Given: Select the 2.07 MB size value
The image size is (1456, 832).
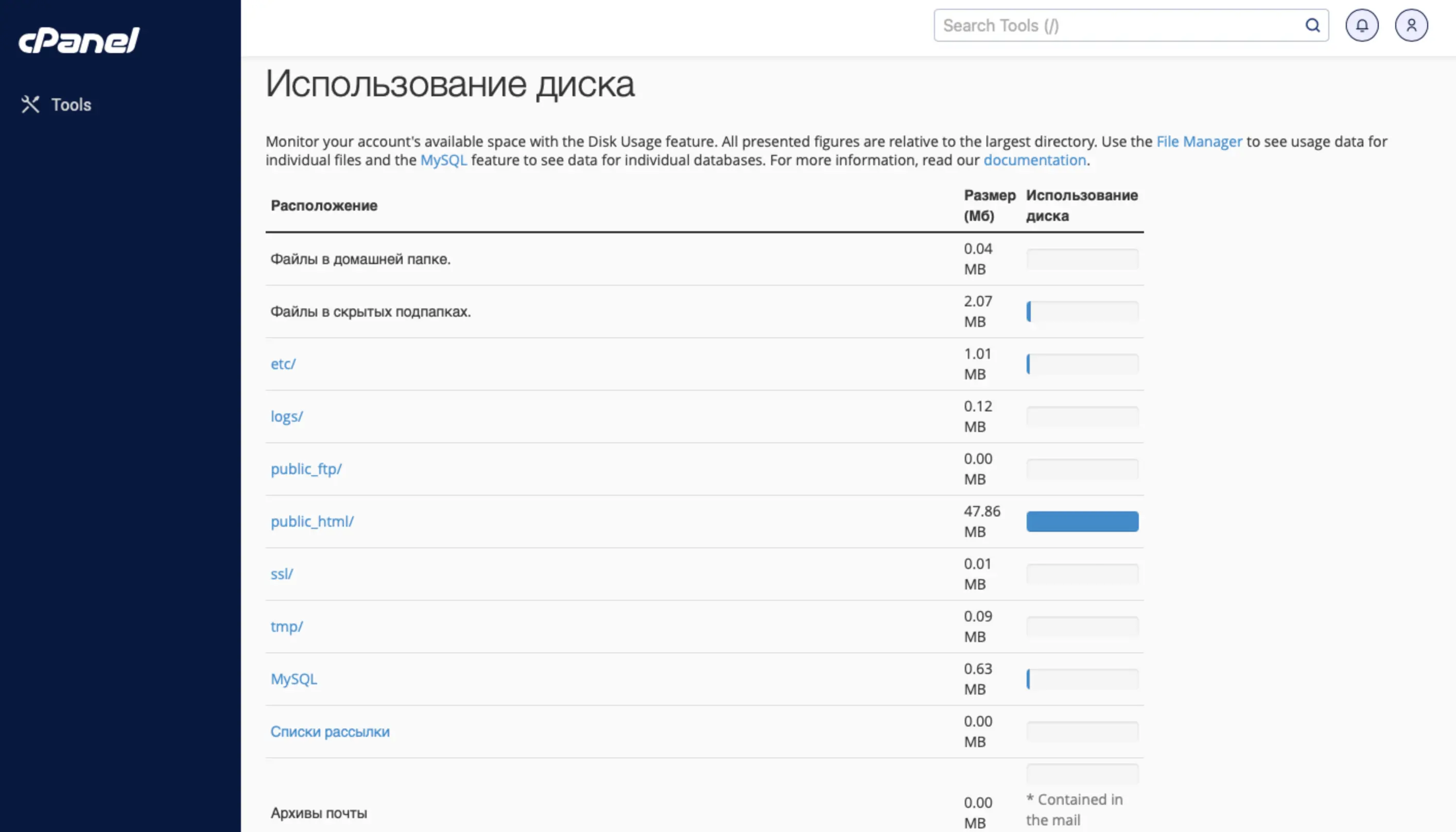Looking at the screenshot, I should pyautogui.click(x=978, y=311).
